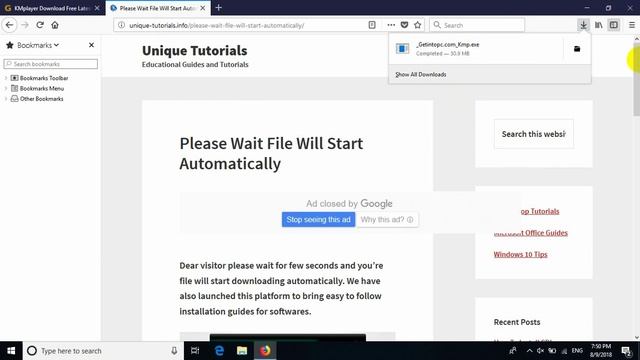Viewport: 640px width, 360px height.
Task: Click Type here to search box
Action: click(102, 351)
